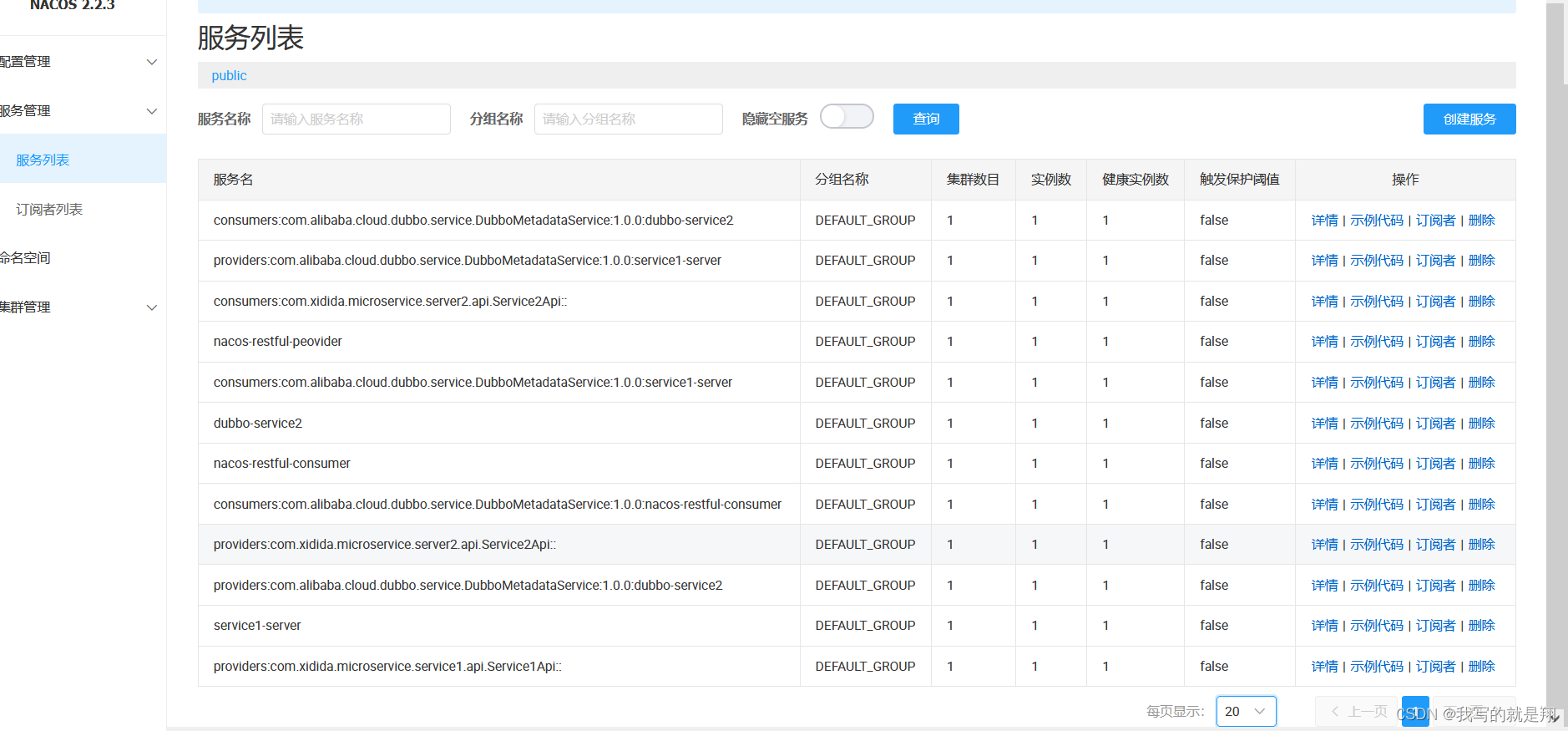Open 服务列表 in the sidebar
This screenshot has width=1568, height=731.
click(43, 160)
